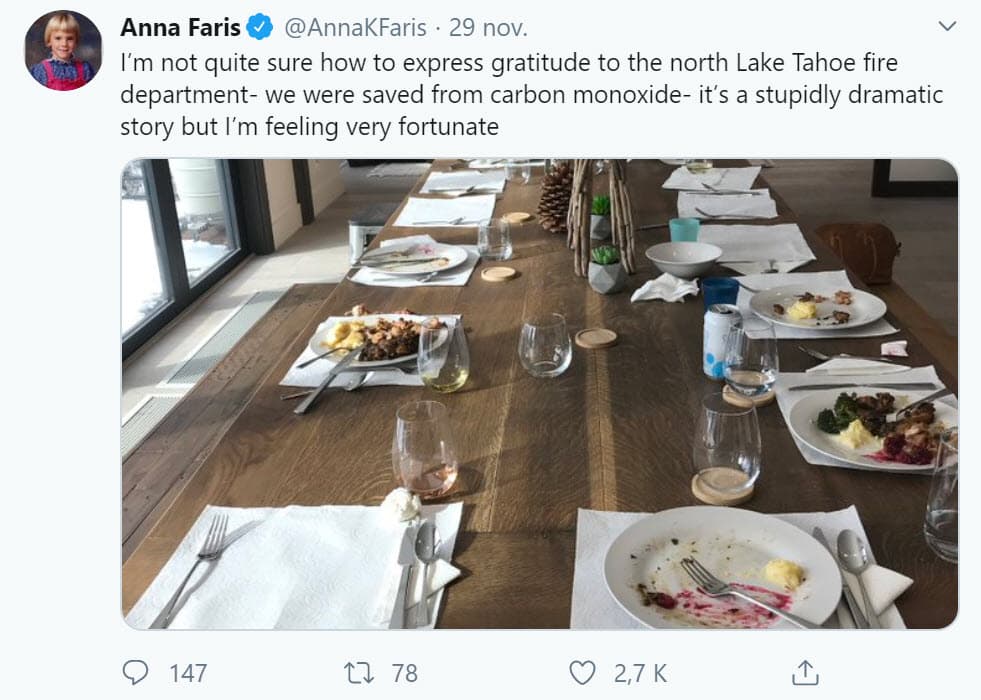
Task: Click the 2,7 K likes count
Action: click(x=640, y=673)
